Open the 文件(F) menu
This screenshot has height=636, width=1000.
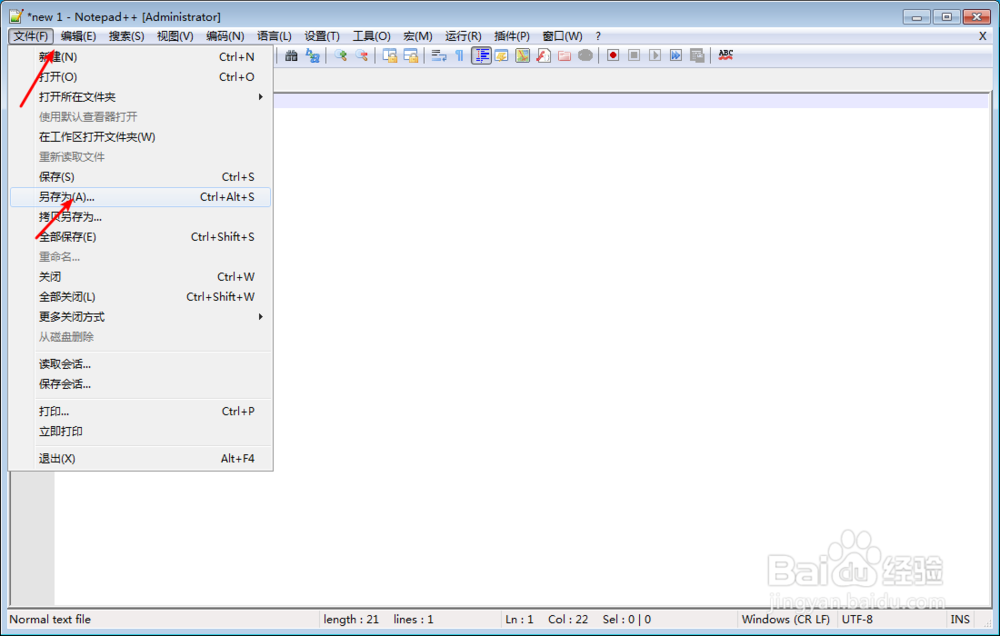tap(31, 36)
